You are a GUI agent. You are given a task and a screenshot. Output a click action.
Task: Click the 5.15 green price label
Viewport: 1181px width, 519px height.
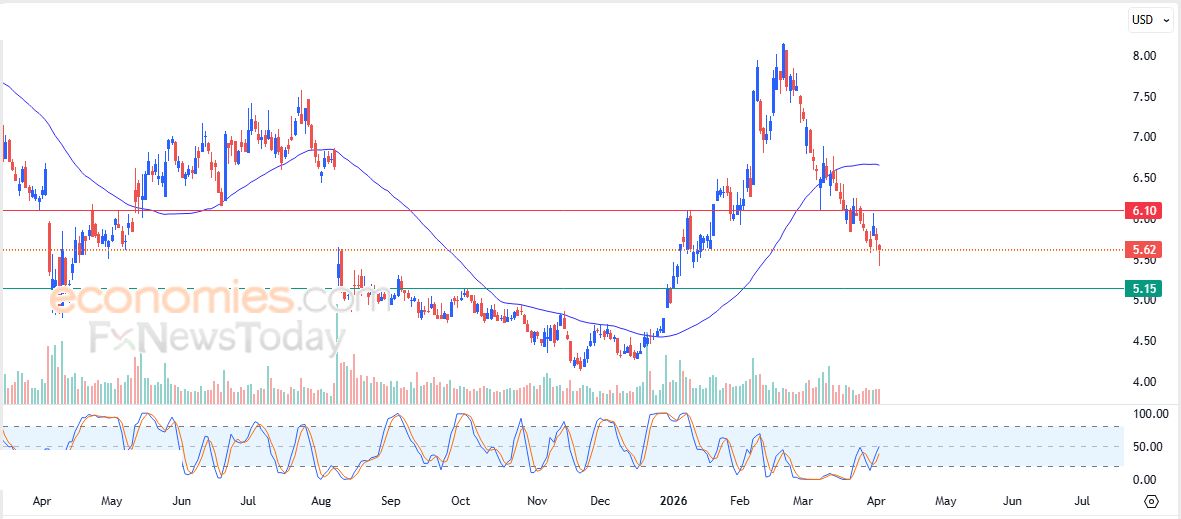[x=1142, y=289]
